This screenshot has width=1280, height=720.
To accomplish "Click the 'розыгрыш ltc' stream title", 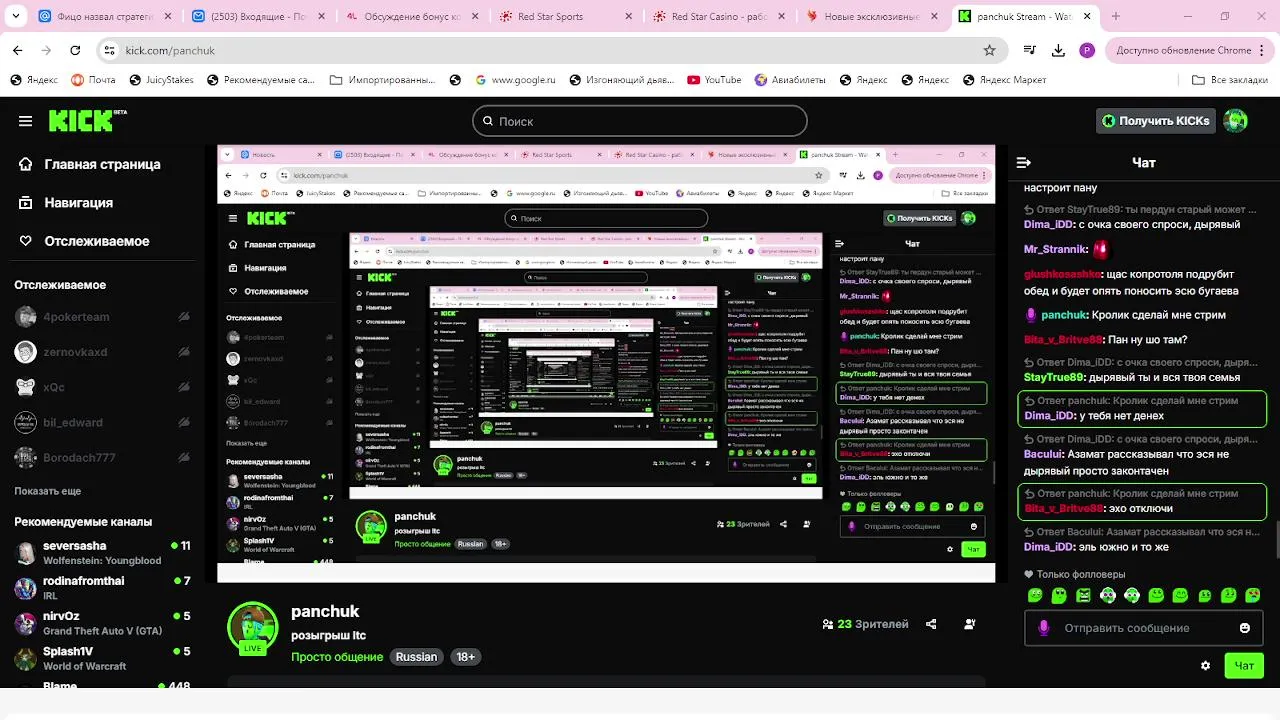I will (x=328, y=635).
